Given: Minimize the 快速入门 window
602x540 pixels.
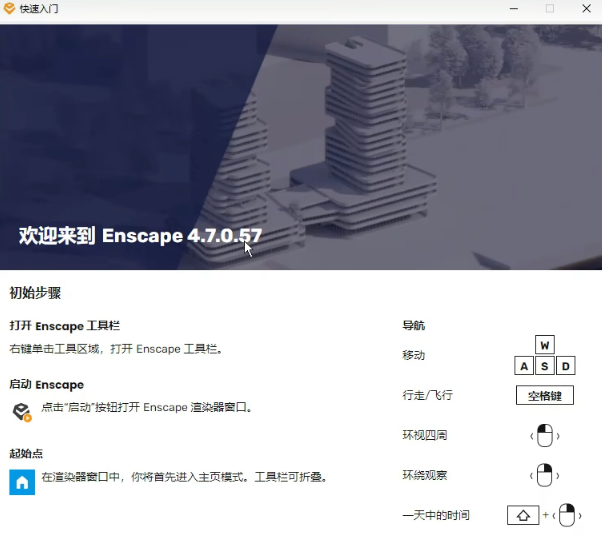Looking at the screenshot, I should tap(513, 9).
